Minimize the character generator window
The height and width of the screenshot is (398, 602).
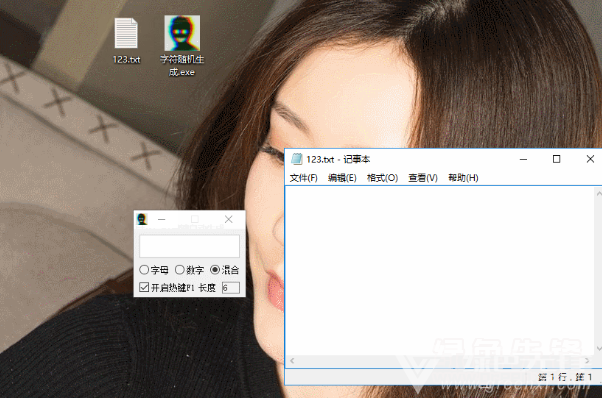(162, 219)
